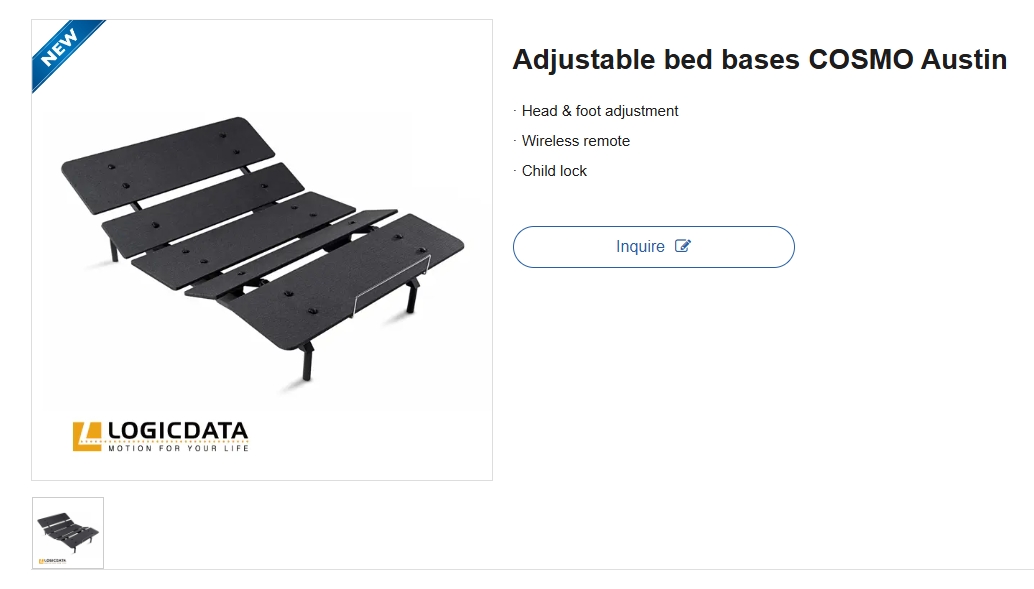The height and width of the screenshot is (589, 1034).
Task: Click the pencil edit icon beside Inquire
Action: [x=683, y=246]
